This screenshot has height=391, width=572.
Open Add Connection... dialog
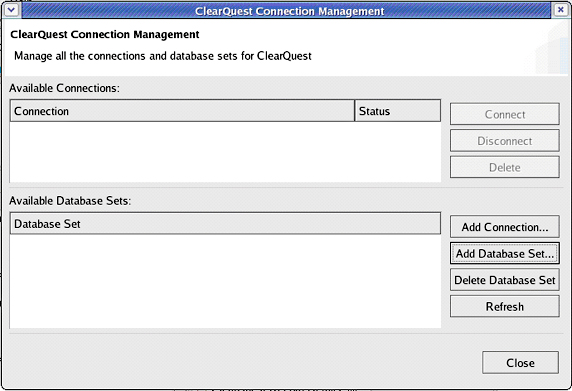coord(505,227)
